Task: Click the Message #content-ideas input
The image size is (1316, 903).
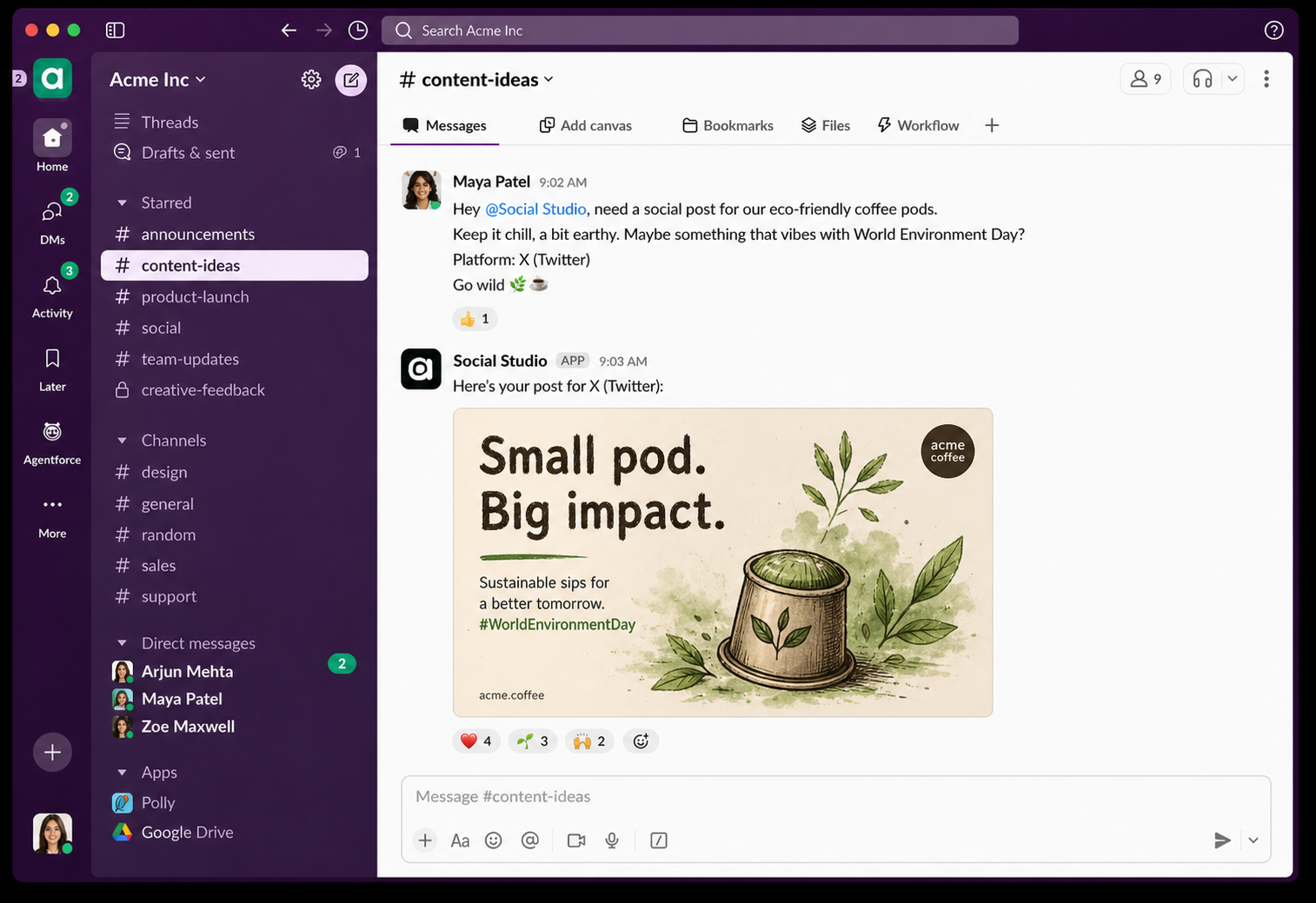Action: pos(835,796)
